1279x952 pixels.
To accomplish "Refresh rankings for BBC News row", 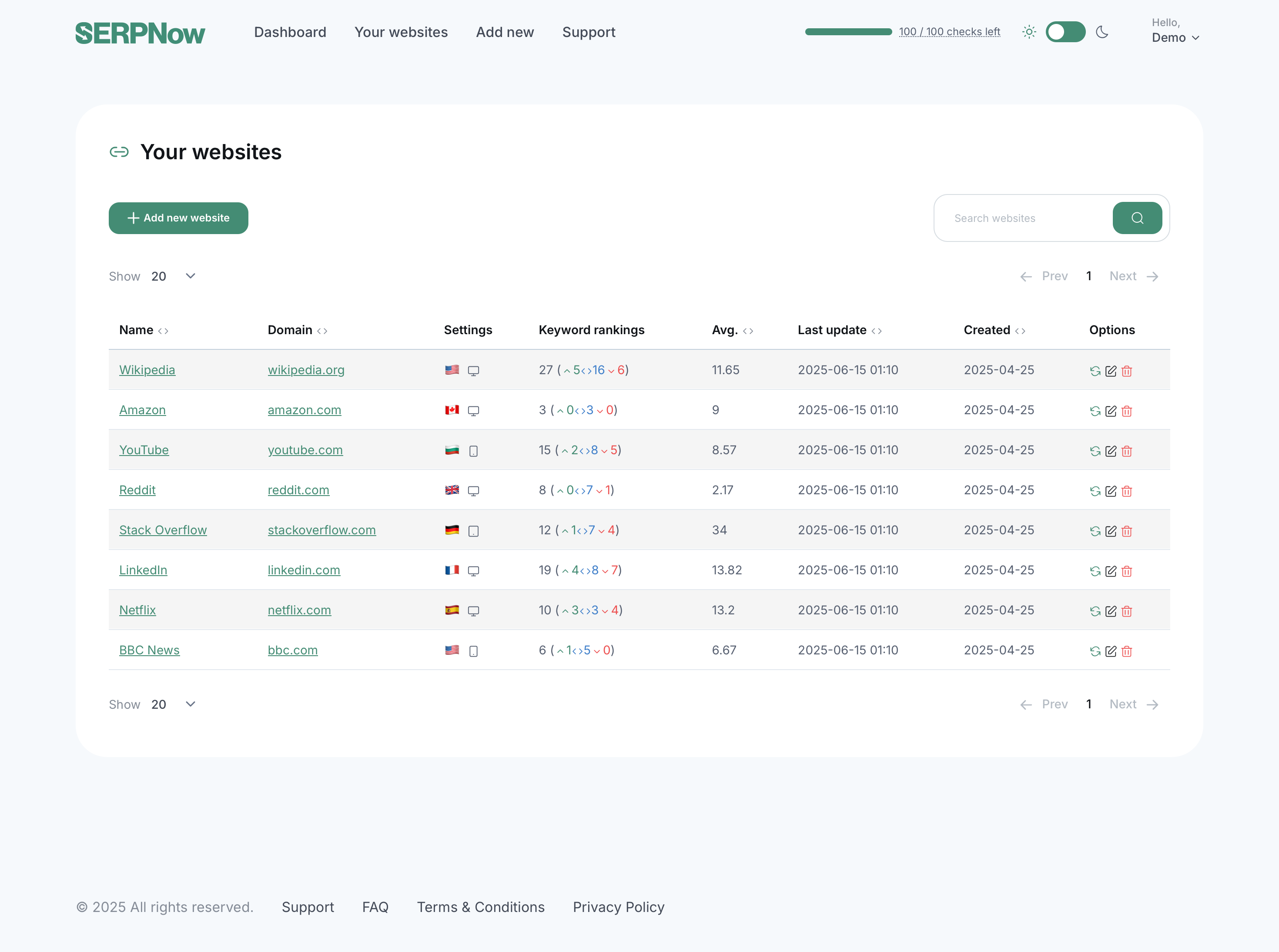I will (1095, 651).
